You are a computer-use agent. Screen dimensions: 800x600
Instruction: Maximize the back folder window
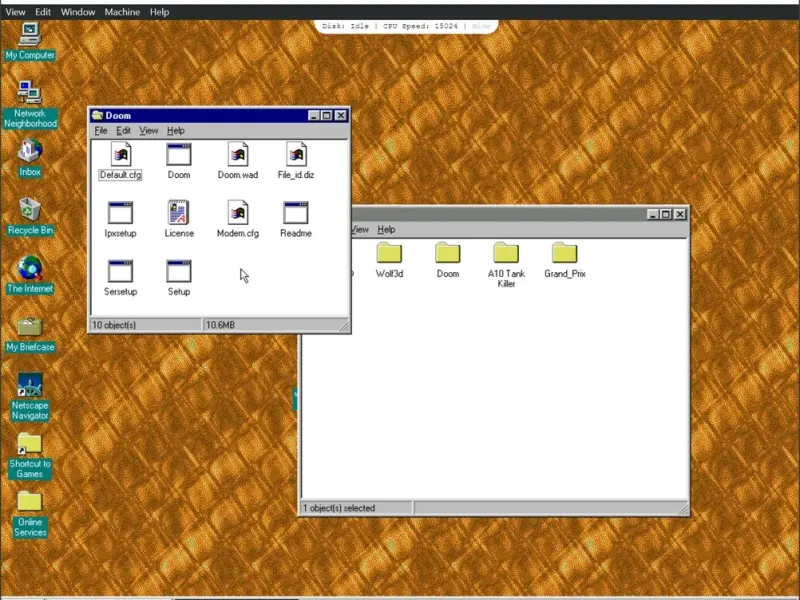(666, 214)
